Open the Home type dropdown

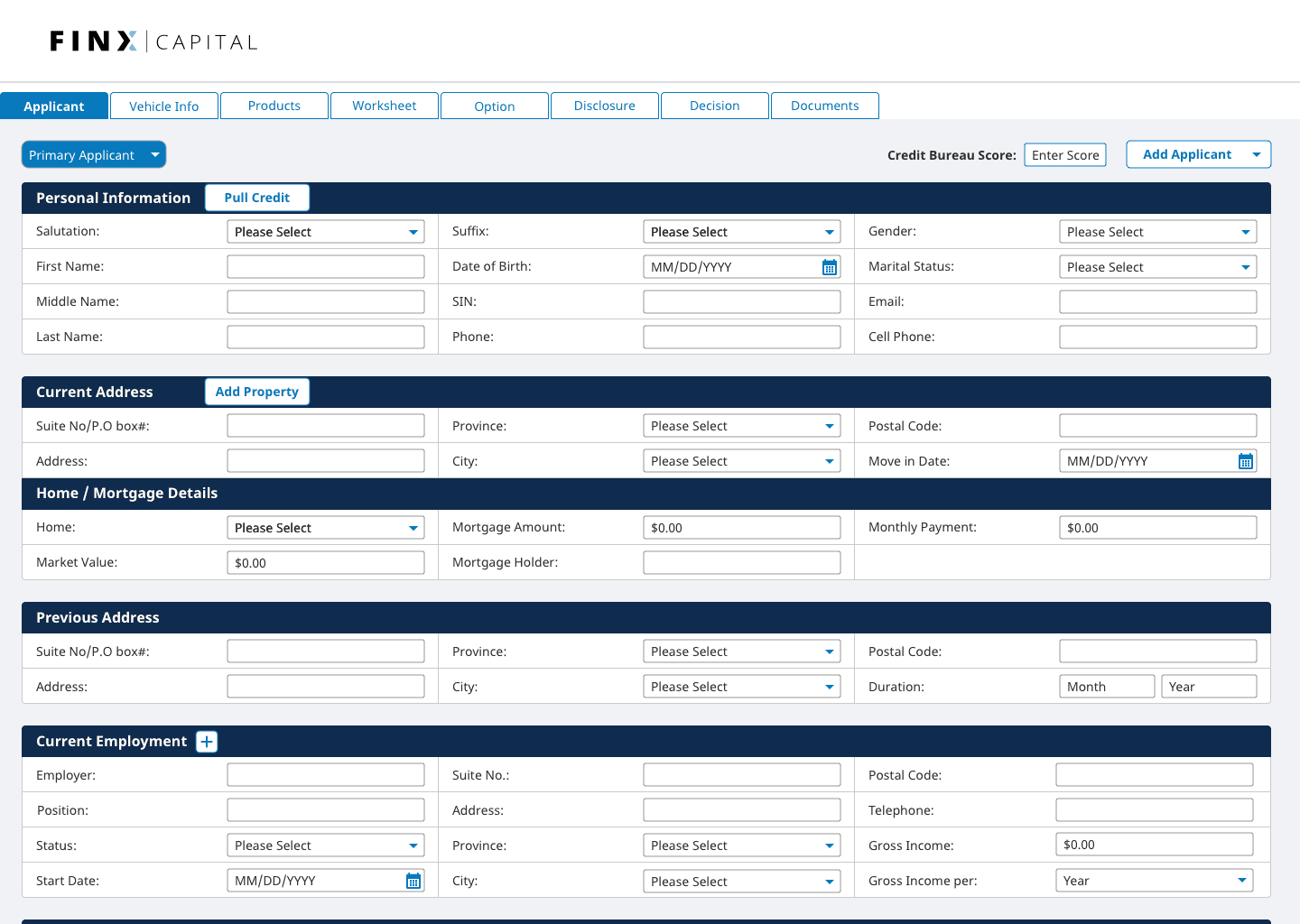(x=326, y=528)
